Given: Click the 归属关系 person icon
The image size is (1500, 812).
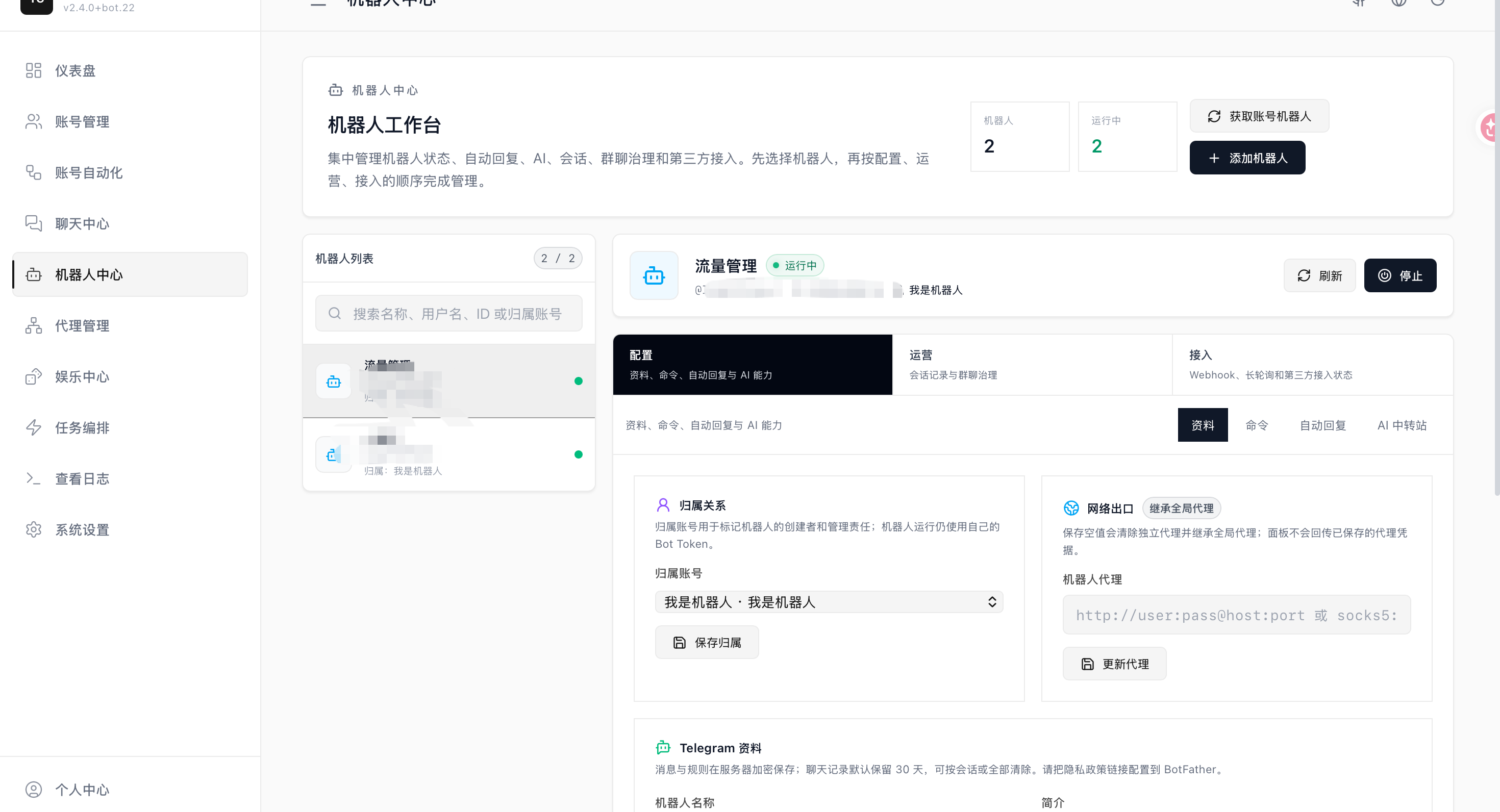Looking at the screenshot, I should (663, 505).
